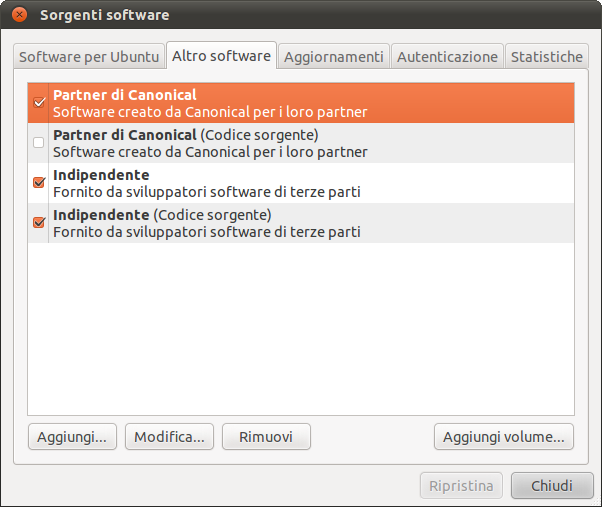Go to the Autenticazione tab
Image resolution: width=602 pixels, height=507 pixels.
pos(447,57)
